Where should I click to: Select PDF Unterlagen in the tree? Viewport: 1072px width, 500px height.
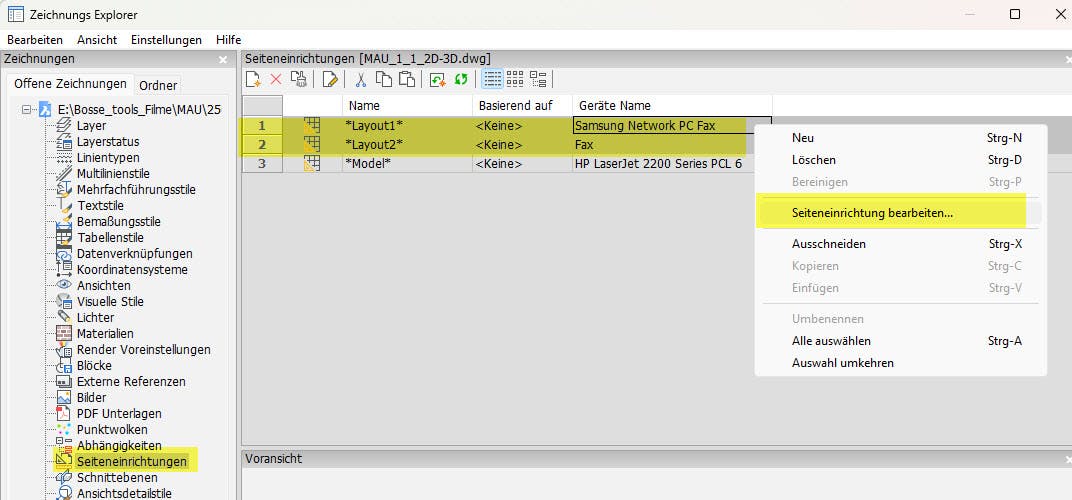click(x=119, y=414)
